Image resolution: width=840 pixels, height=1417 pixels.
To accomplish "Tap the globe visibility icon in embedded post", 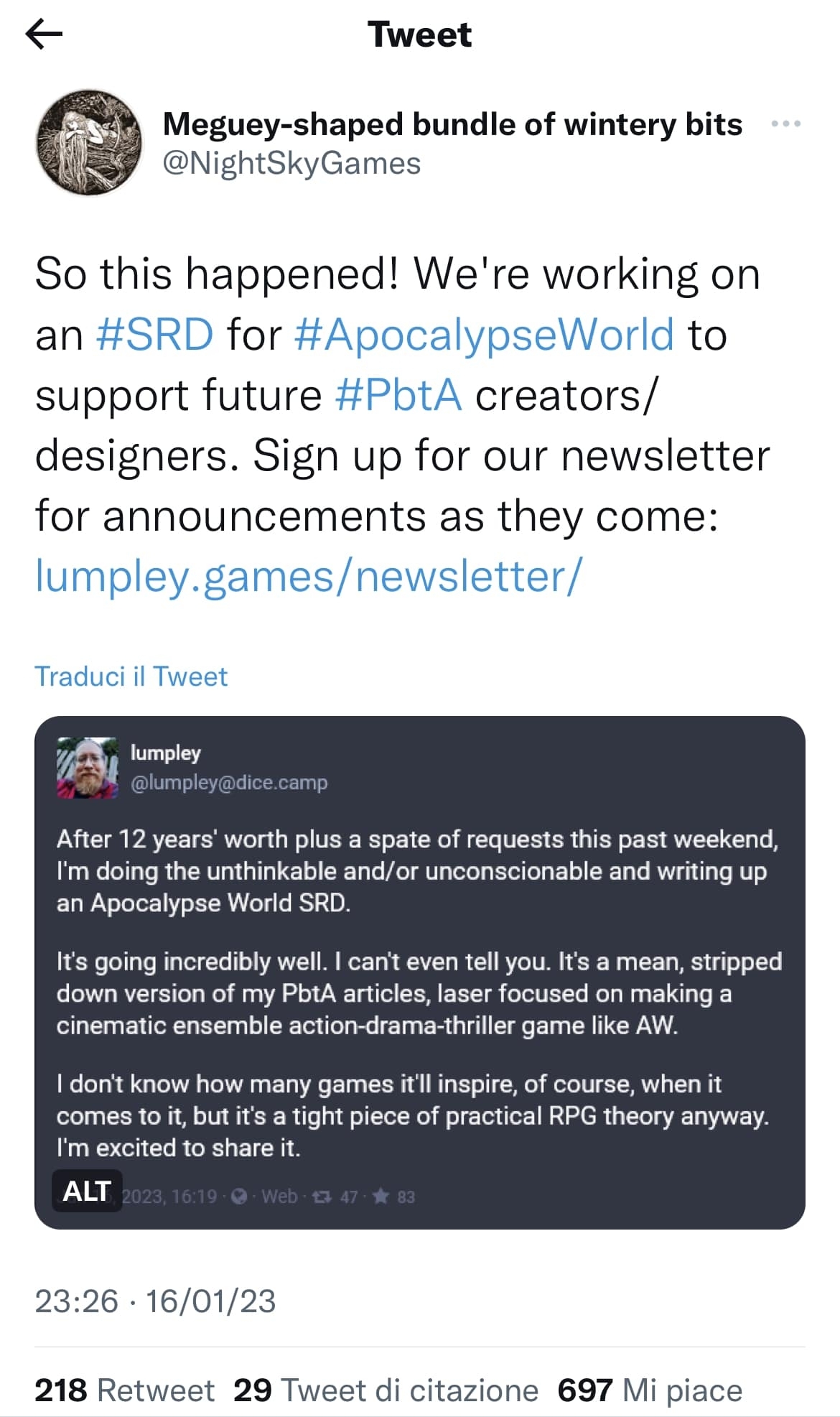I will click(241, 1197).
